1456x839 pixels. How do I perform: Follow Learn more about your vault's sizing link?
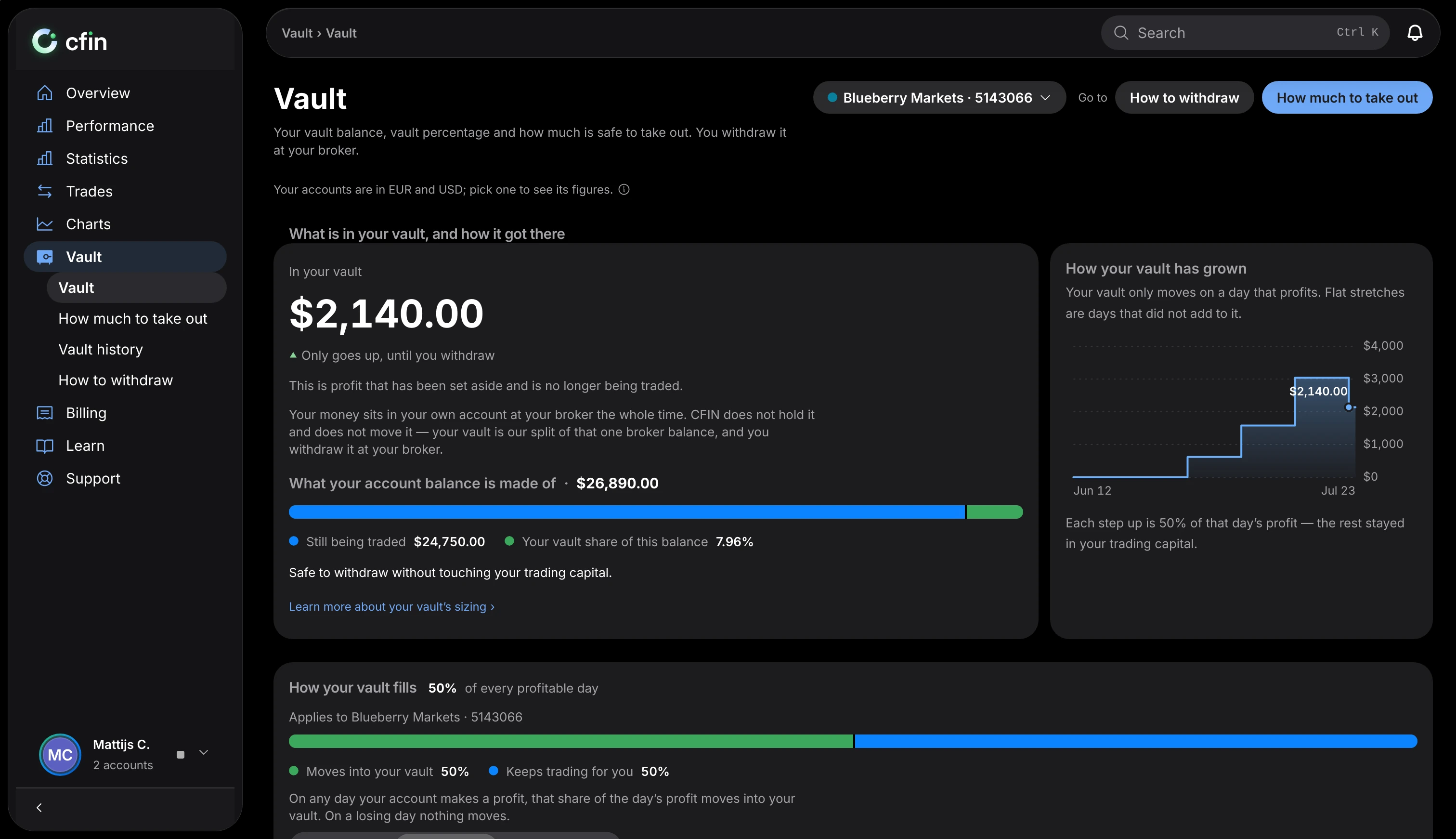tap(391, 607)
